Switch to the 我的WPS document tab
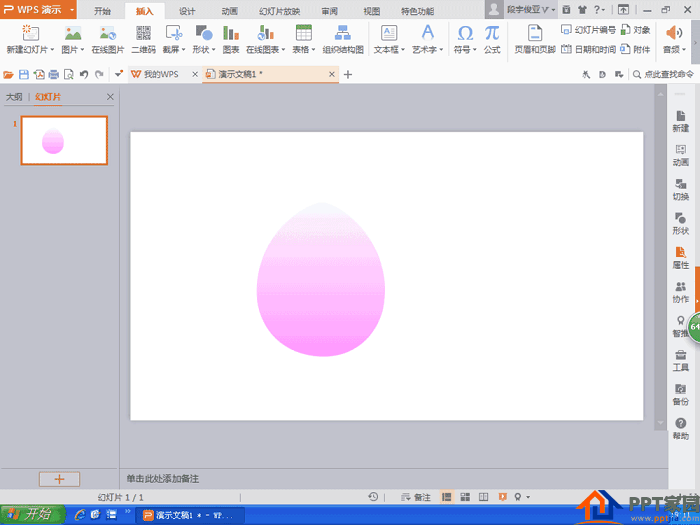This screenshot has width=700, height=525. 161,75
